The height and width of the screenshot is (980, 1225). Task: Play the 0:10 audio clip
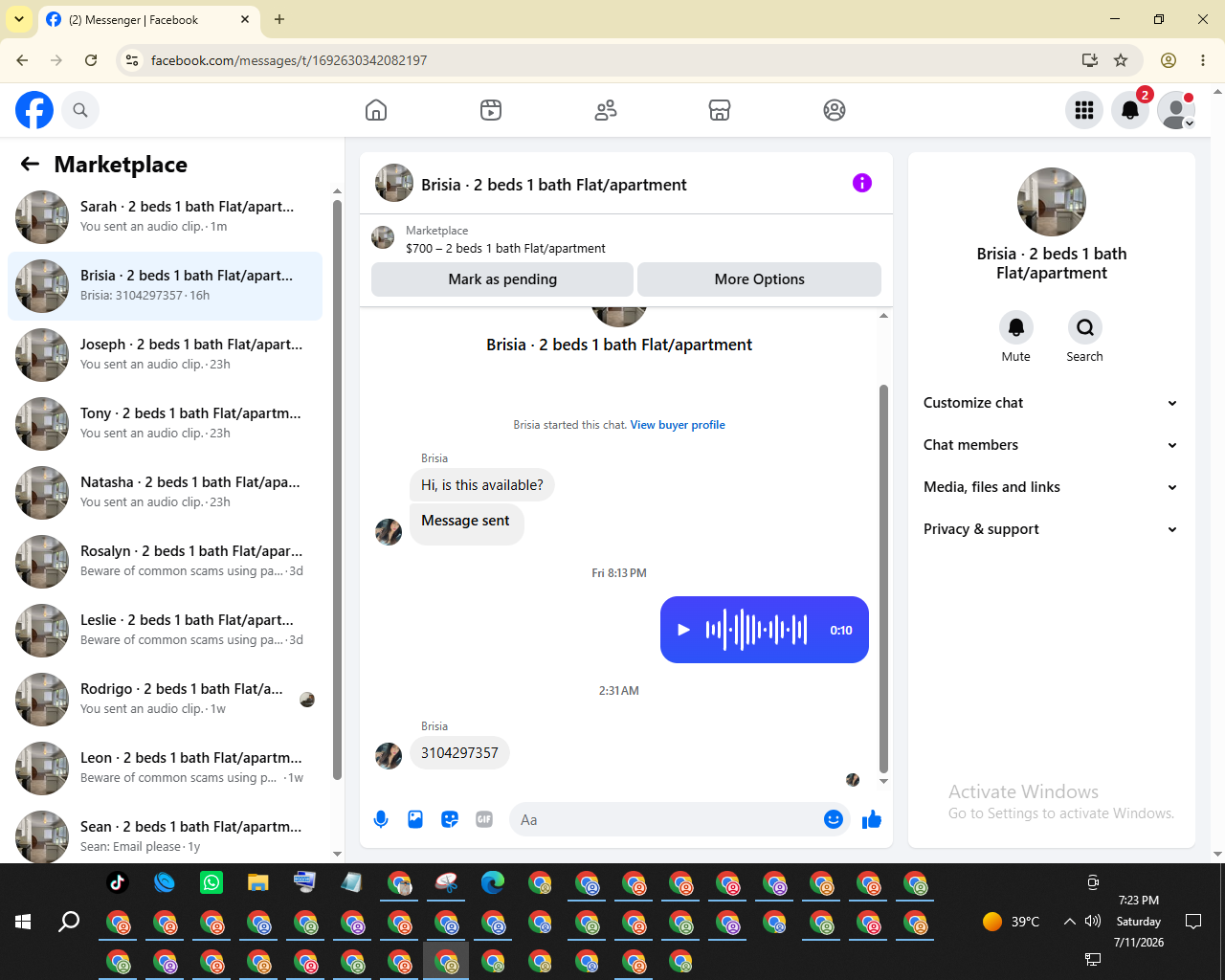click(x=683, y=630)
